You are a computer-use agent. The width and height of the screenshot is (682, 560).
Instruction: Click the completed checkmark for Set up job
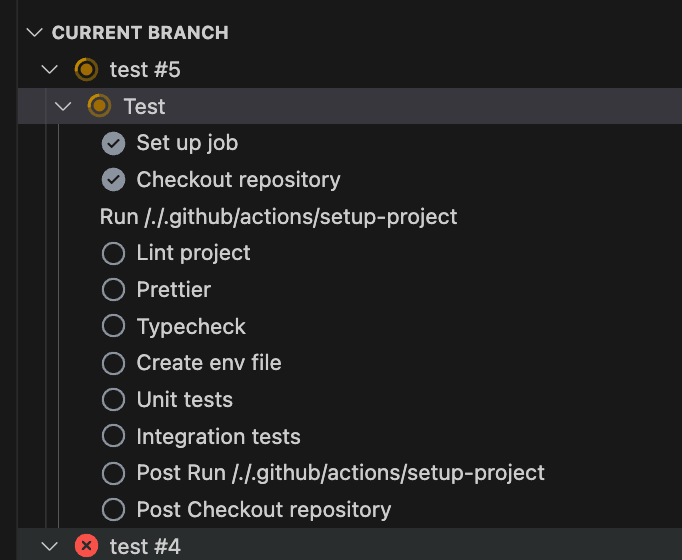pyautogui.click(x=113, y=143)
